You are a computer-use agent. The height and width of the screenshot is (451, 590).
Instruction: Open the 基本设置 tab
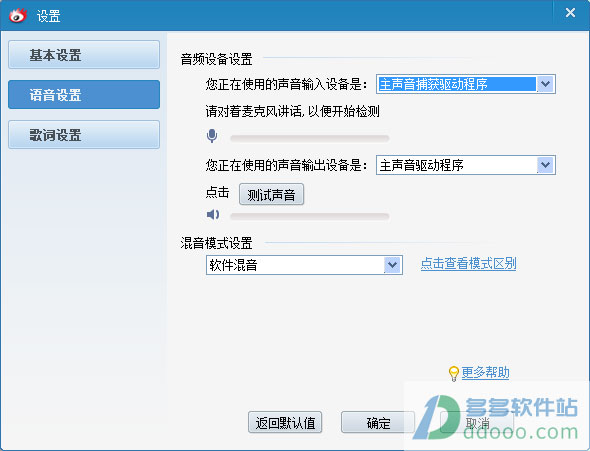tap(84, 55)
